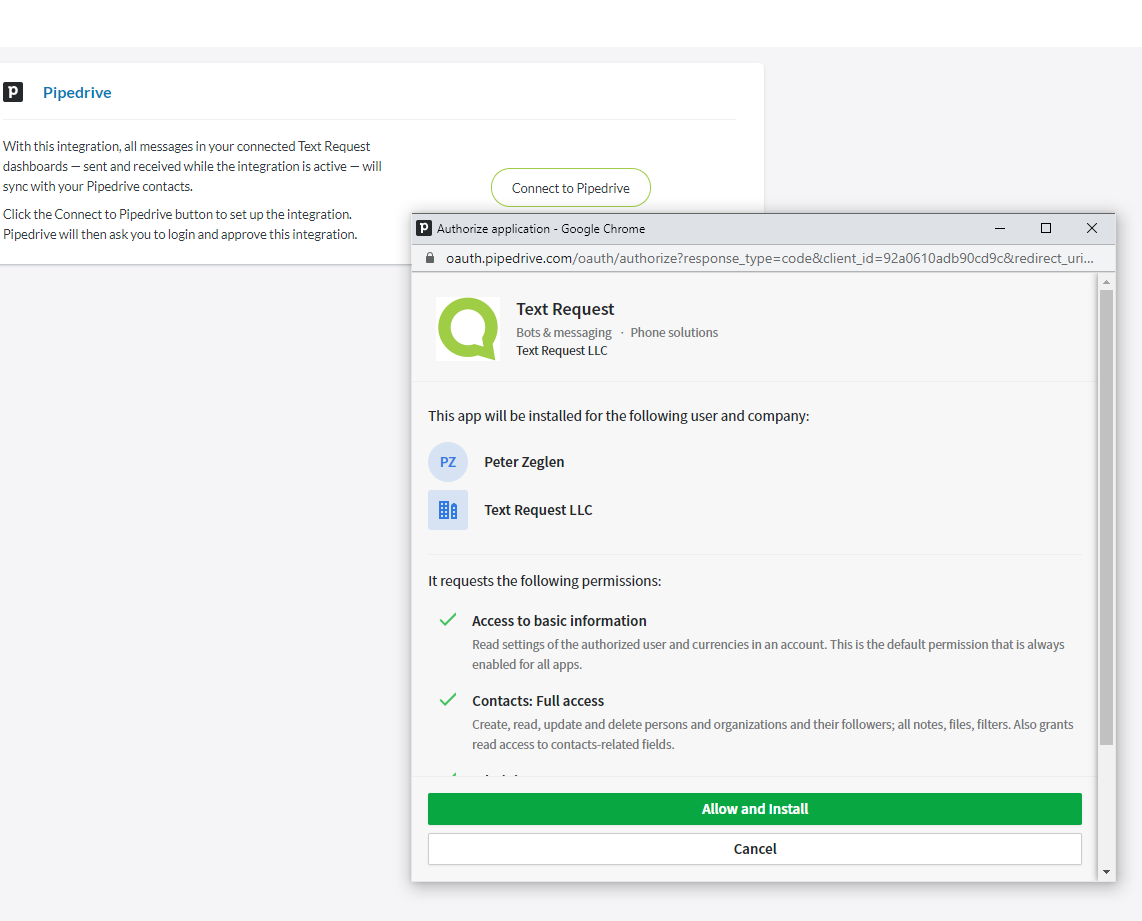Click the Phone solutions category label
Viewport: 1142px width, 921px height.
pyautogui.click(x=674, y=332)
